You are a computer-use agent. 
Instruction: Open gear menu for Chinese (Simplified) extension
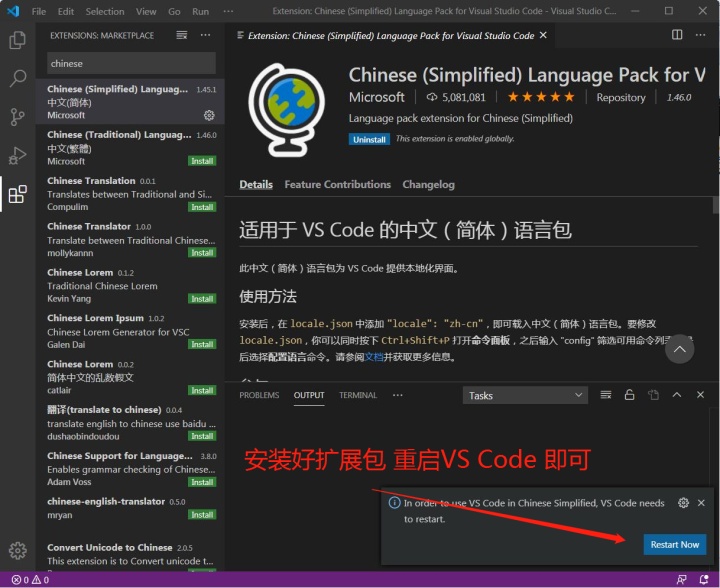click(209, 115)
